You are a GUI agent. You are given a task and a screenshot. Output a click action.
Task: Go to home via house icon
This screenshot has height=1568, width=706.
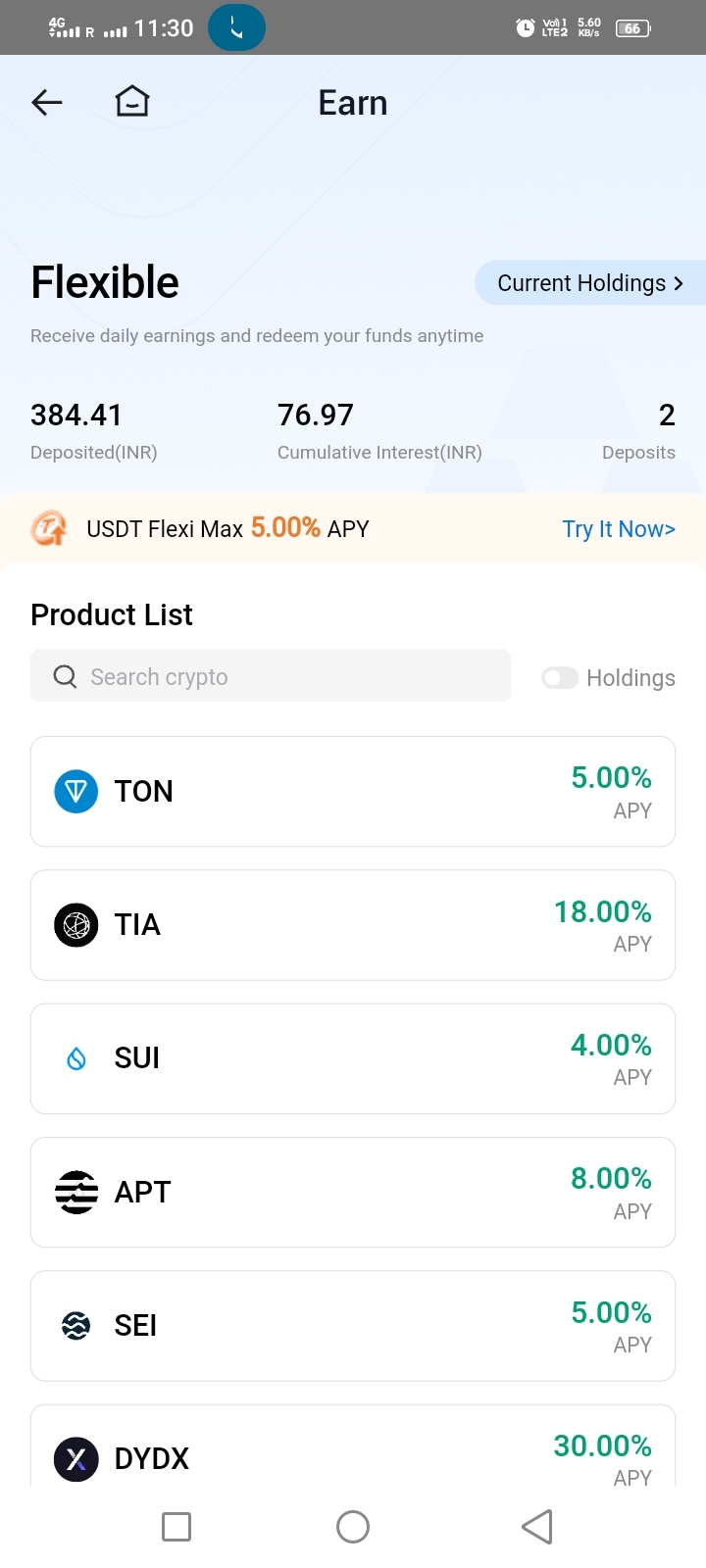click(132, 101)
